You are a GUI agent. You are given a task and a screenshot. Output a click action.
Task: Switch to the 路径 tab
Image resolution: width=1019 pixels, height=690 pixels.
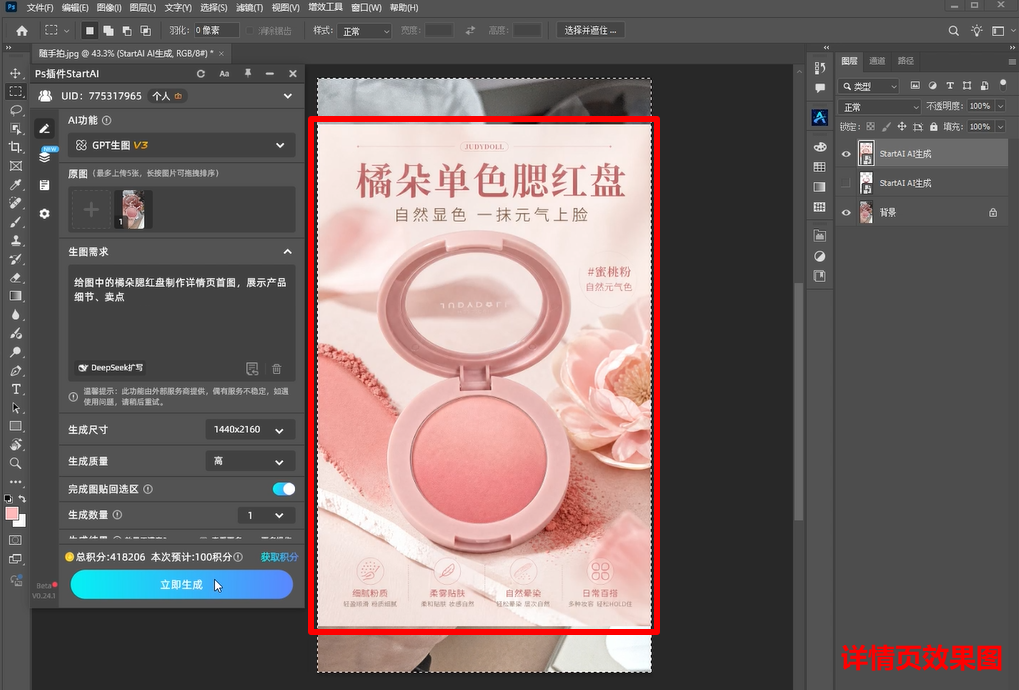click(906, 61)
